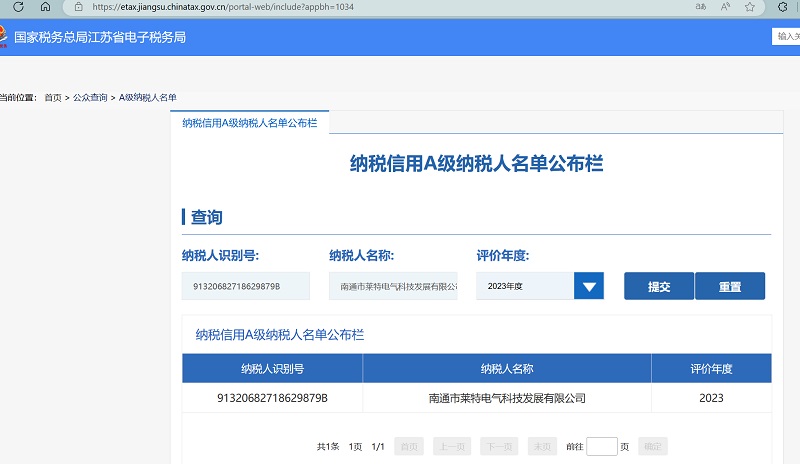The image size is (800, 464).
Task: Confirm page jump with 确定 button
Action: [x=653, y=447]
